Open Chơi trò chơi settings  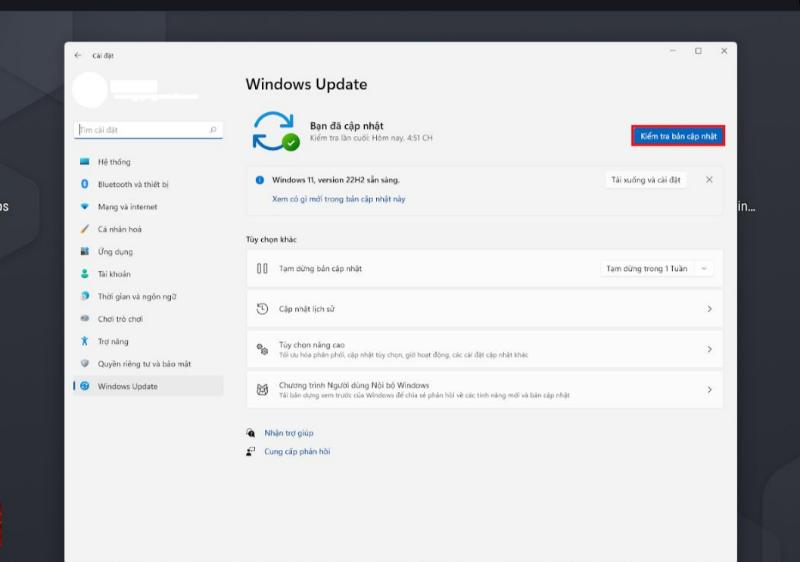[148, 319]
